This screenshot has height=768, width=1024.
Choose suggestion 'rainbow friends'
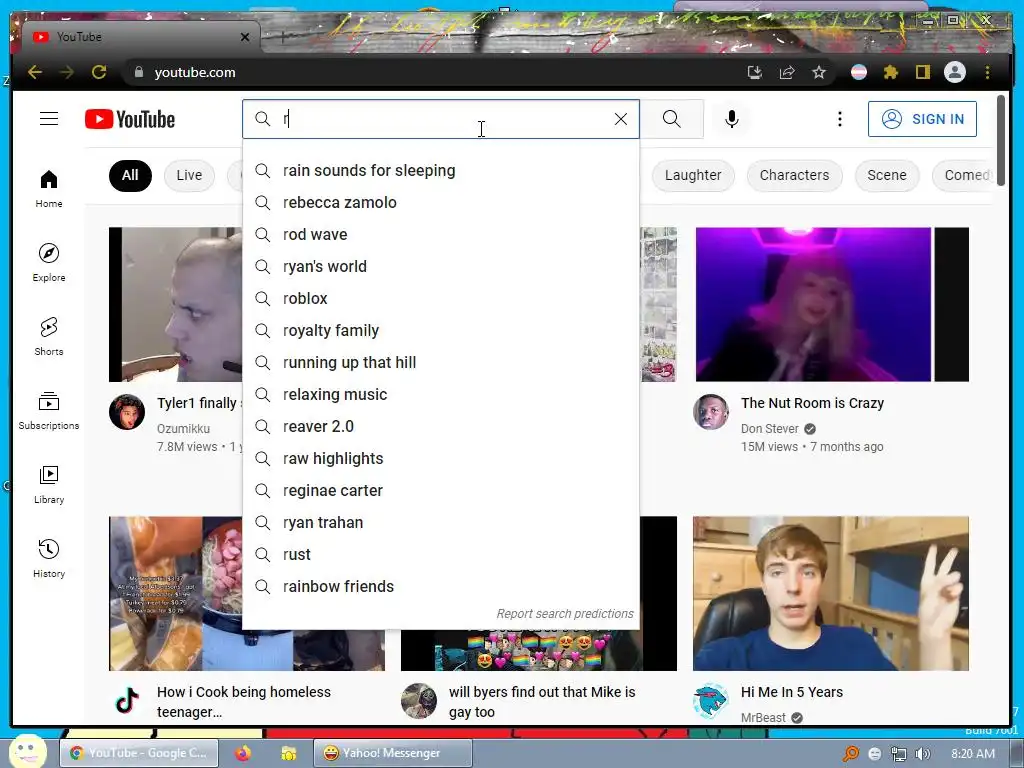click(x=441, y=586)
